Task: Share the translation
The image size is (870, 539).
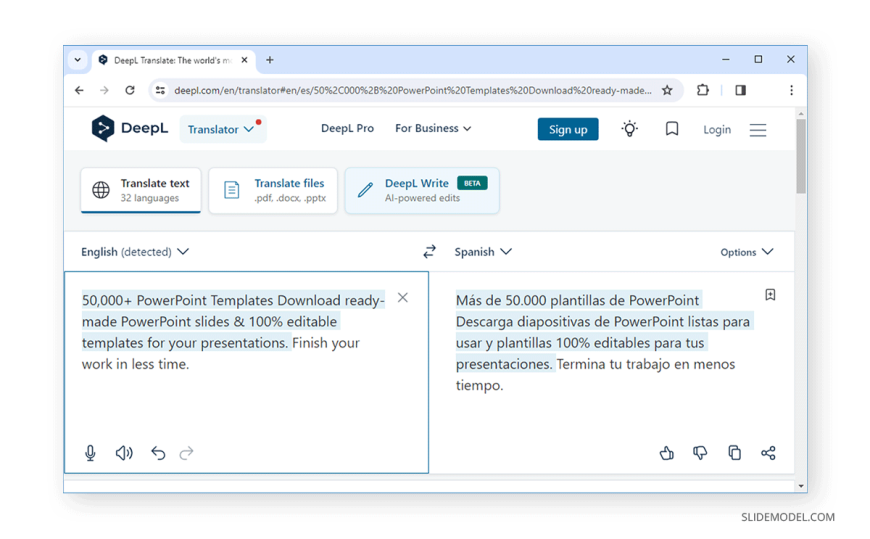Action: pyautogui.click(x=768, y=453)
